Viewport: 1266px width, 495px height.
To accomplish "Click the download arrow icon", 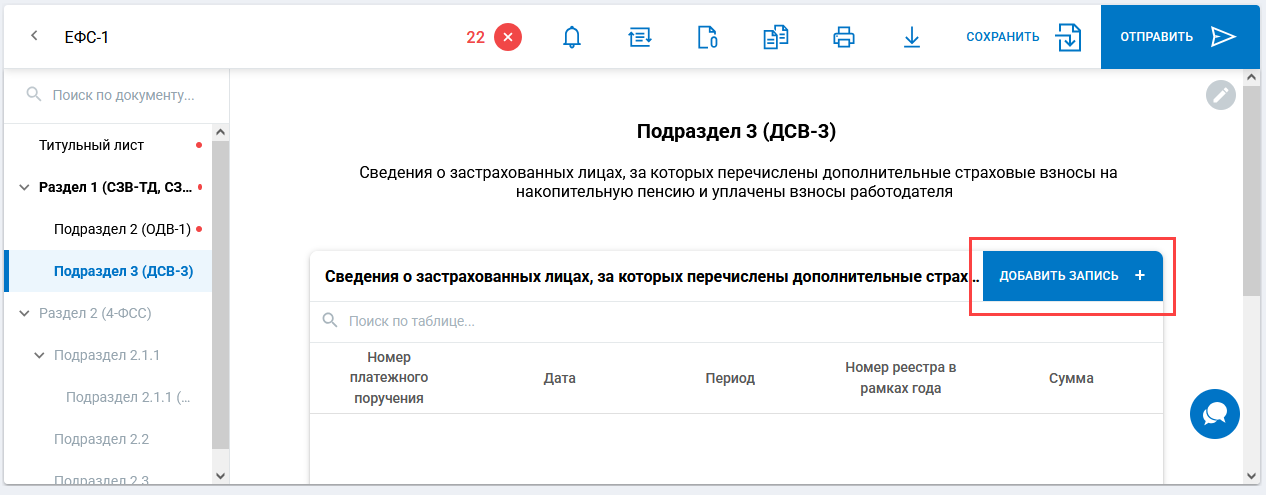I will tap(911, 37).
